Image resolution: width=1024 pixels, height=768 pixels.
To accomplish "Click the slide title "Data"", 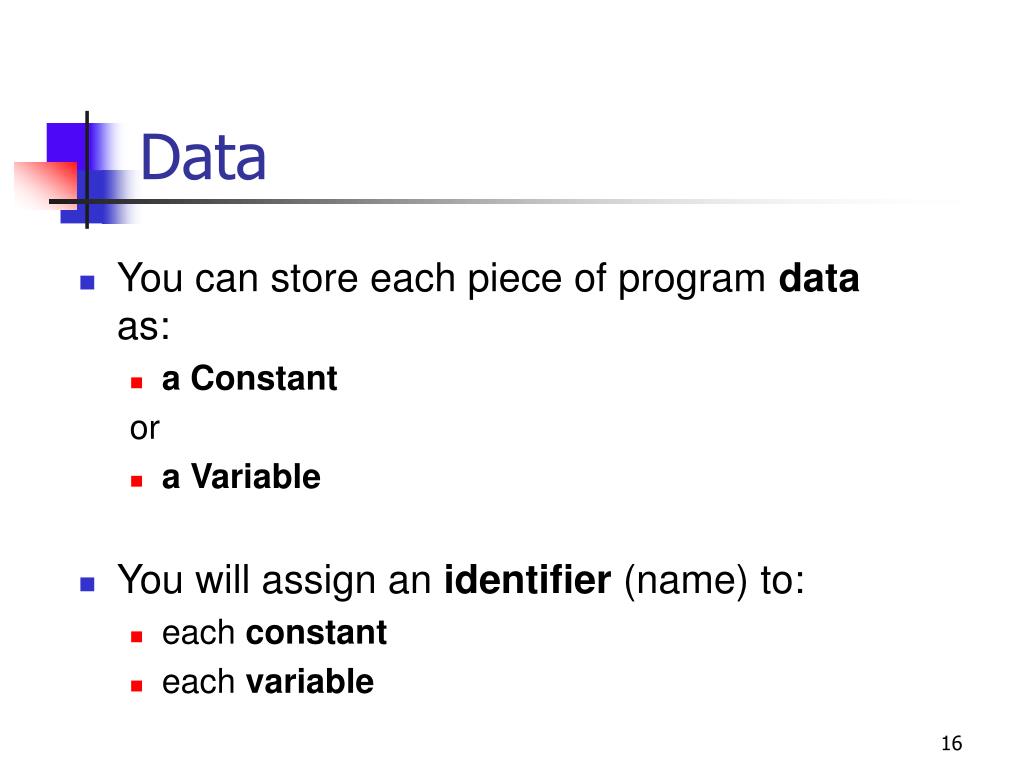I will 203,157.
